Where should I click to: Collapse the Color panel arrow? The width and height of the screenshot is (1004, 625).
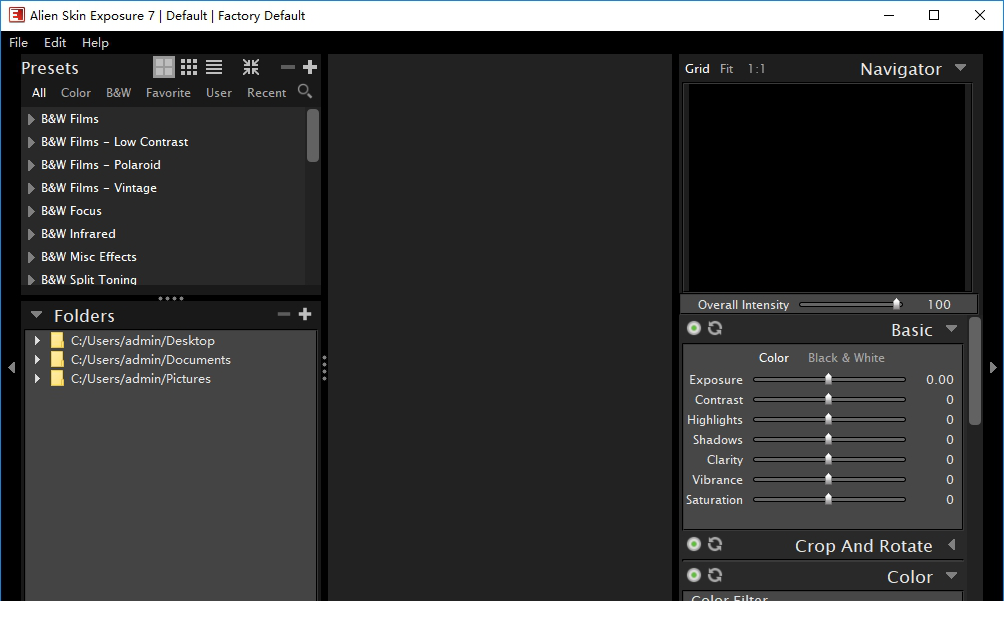(951, 575)
